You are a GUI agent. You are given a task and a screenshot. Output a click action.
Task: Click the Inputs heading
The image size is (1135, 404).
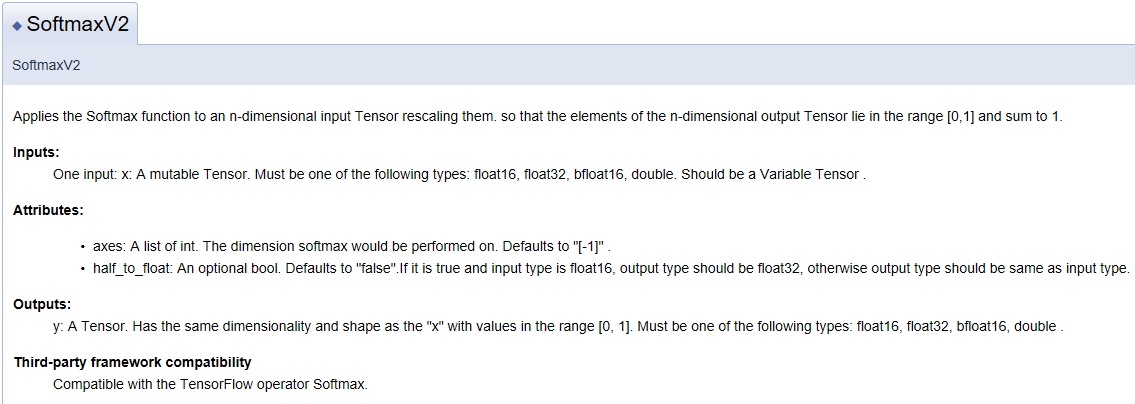[36, 153]
